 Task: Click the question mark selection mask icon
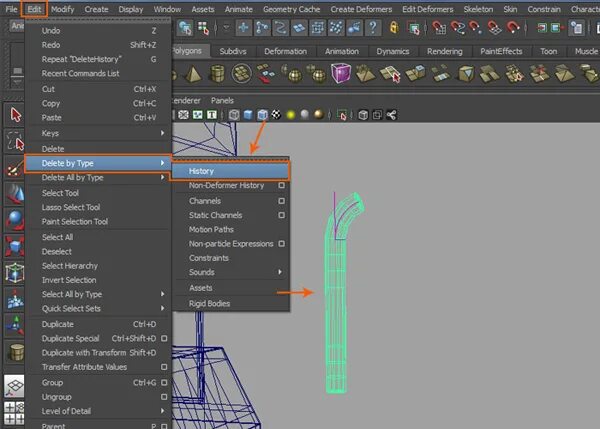tap(373, 28)
